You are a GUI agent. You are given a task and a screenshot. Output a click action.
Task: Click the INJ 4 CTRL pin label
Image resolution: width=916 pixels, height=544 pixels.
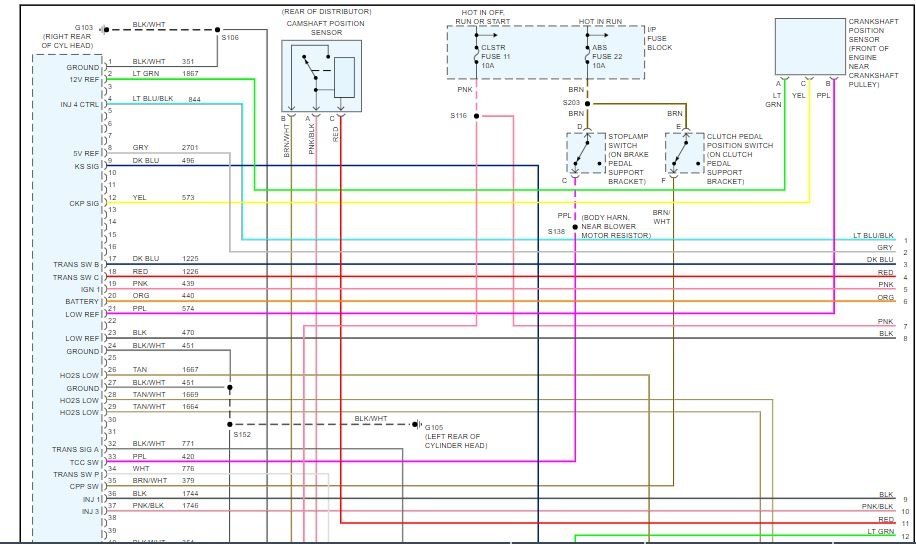click(x=79, y=105)
